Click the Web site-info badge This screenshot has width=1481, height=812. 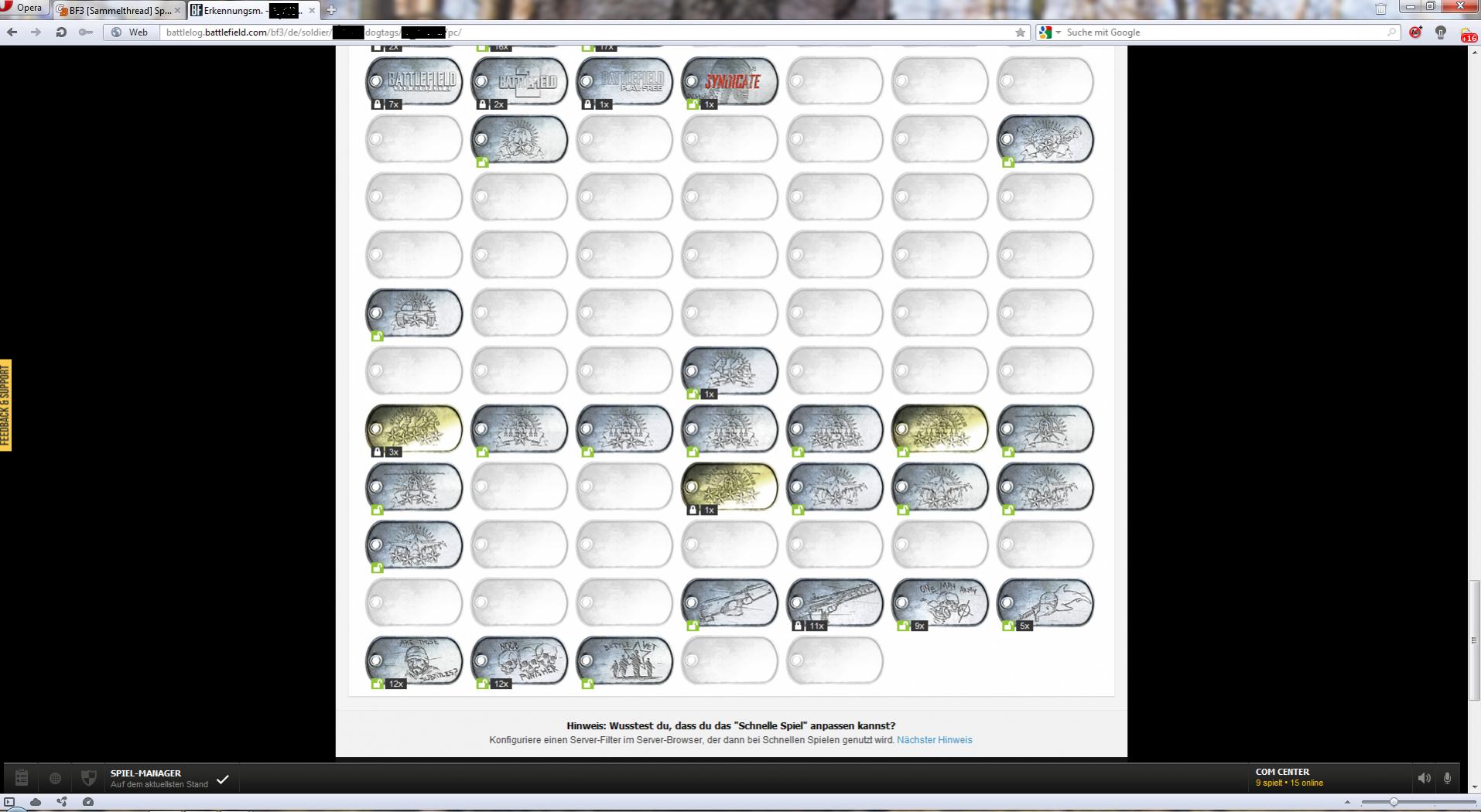tap(129, 32)
